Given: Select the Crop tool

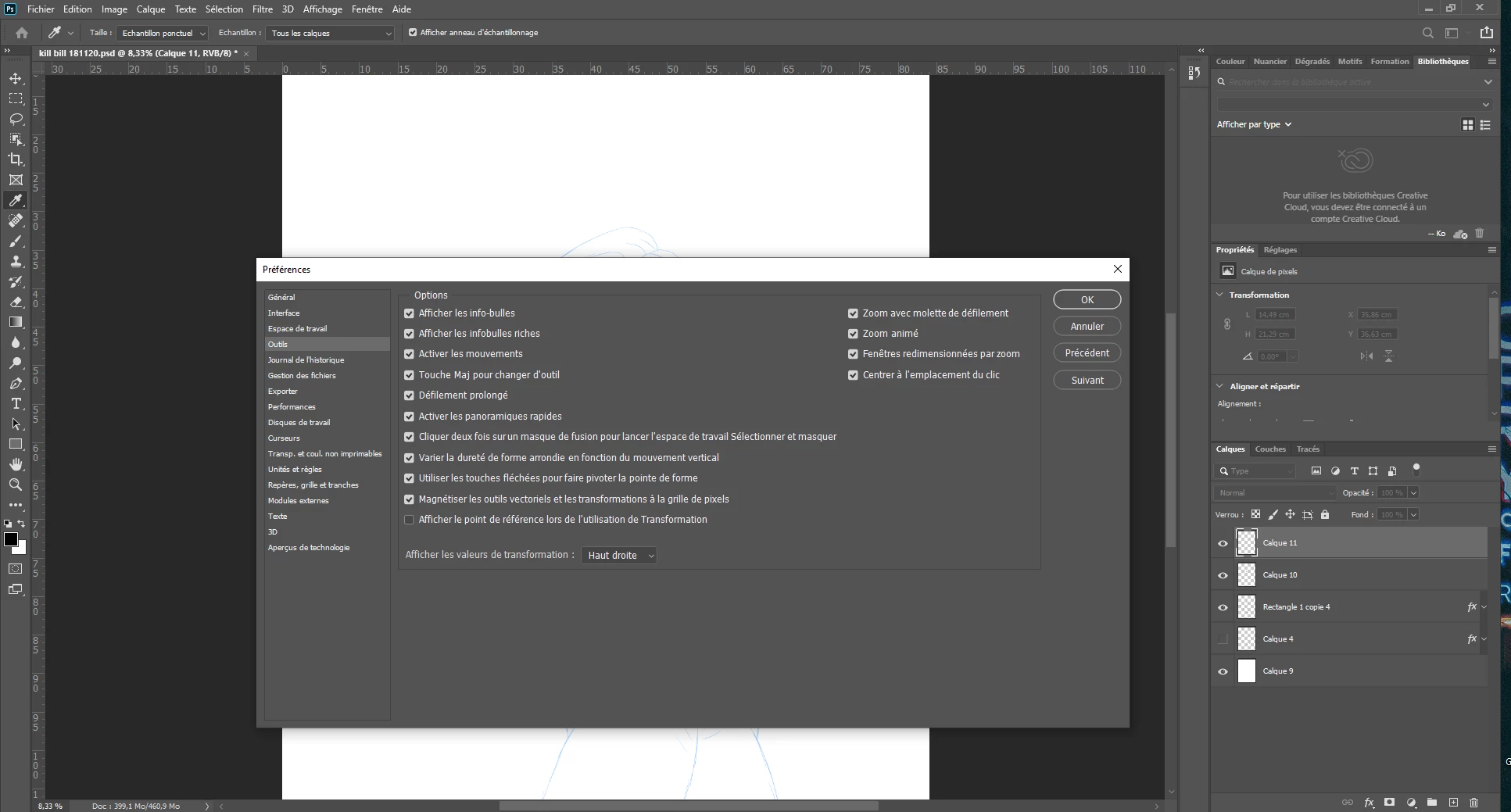Looking at the screenshot, I should (16, 159).
